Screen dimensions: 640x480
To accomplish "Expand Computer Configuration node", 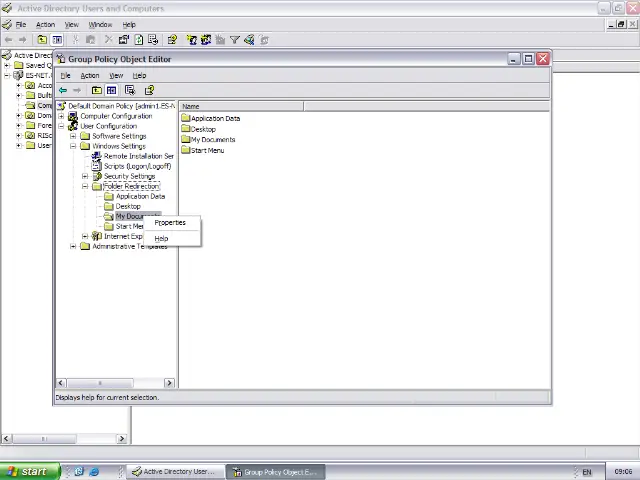I will [61, 116].
